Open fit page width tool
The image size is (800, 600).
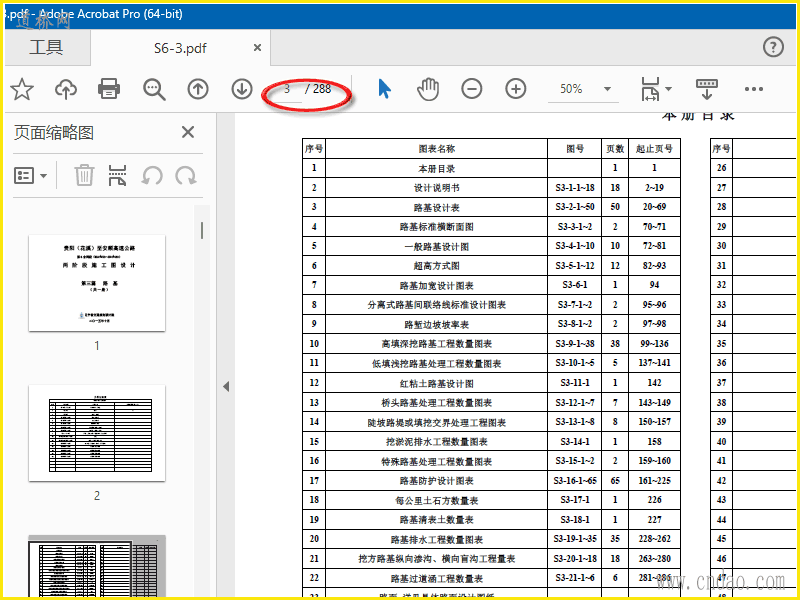(x=651, y=89)
